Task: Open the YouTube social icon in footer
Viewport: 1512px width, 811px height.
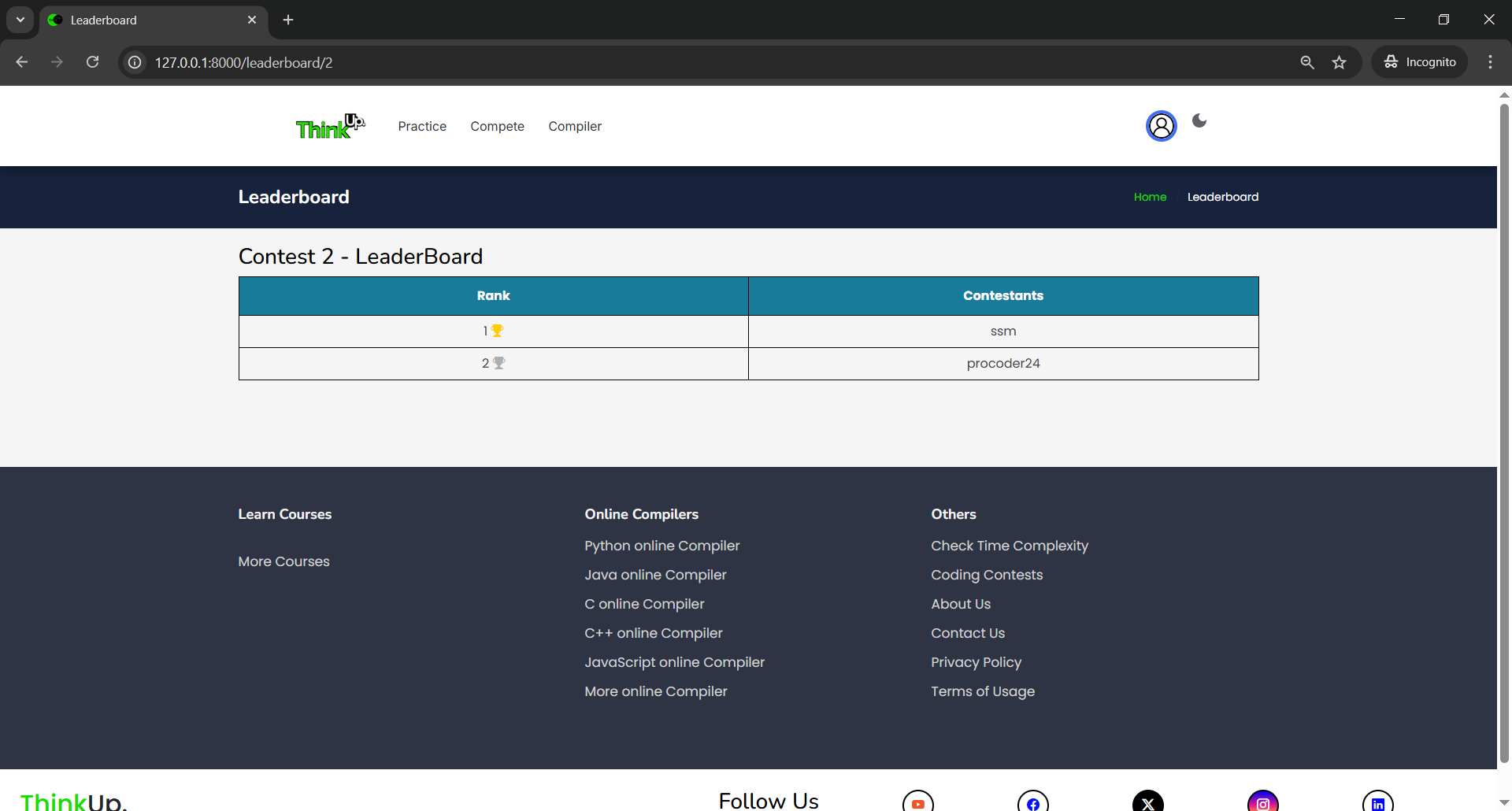Action: [x=917, y=803]
